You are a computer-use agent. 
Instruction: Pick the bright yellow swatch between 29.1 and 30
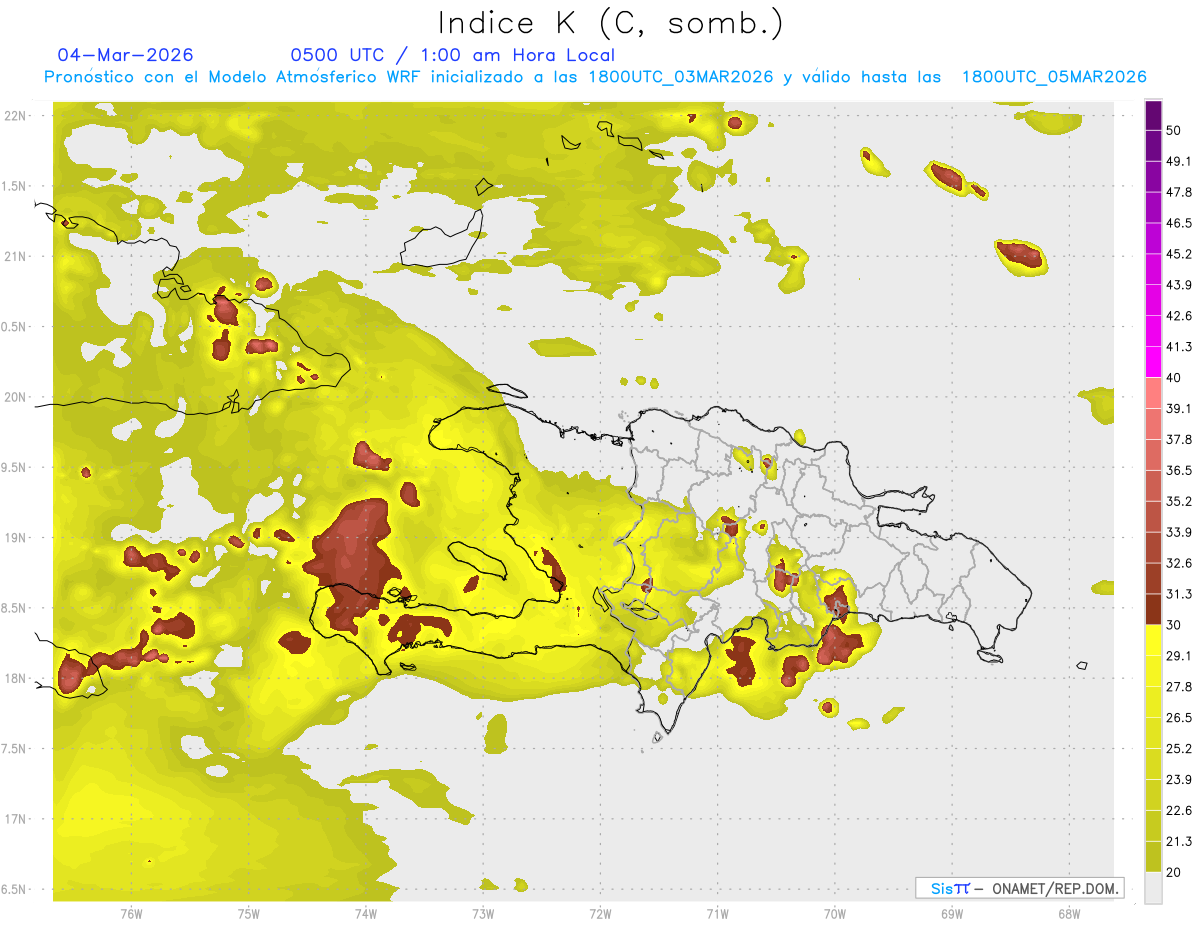1153,640
